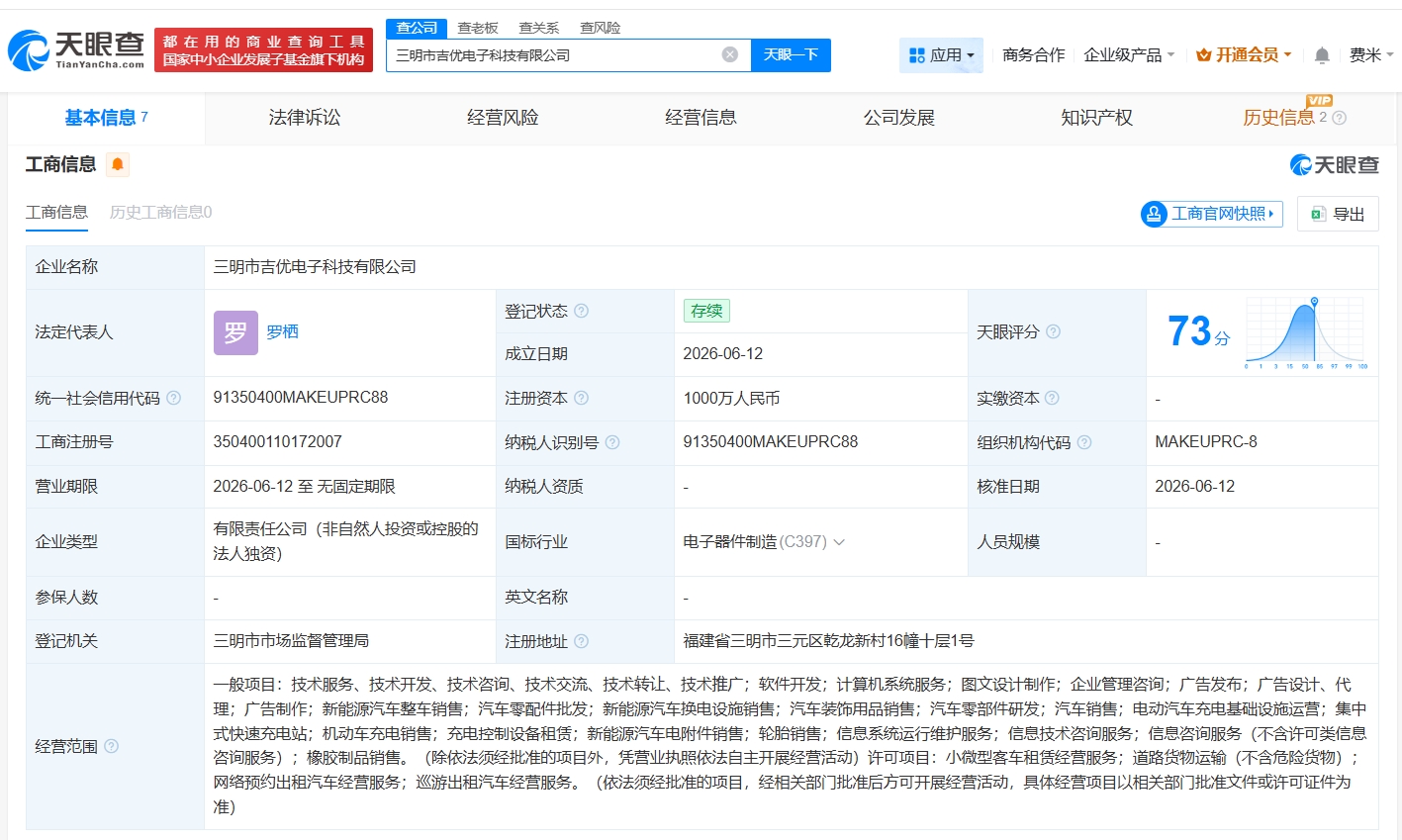
Task: Click the 营业期限 value 2026-06-12 至 无固定期限
Action: [304, 487]
